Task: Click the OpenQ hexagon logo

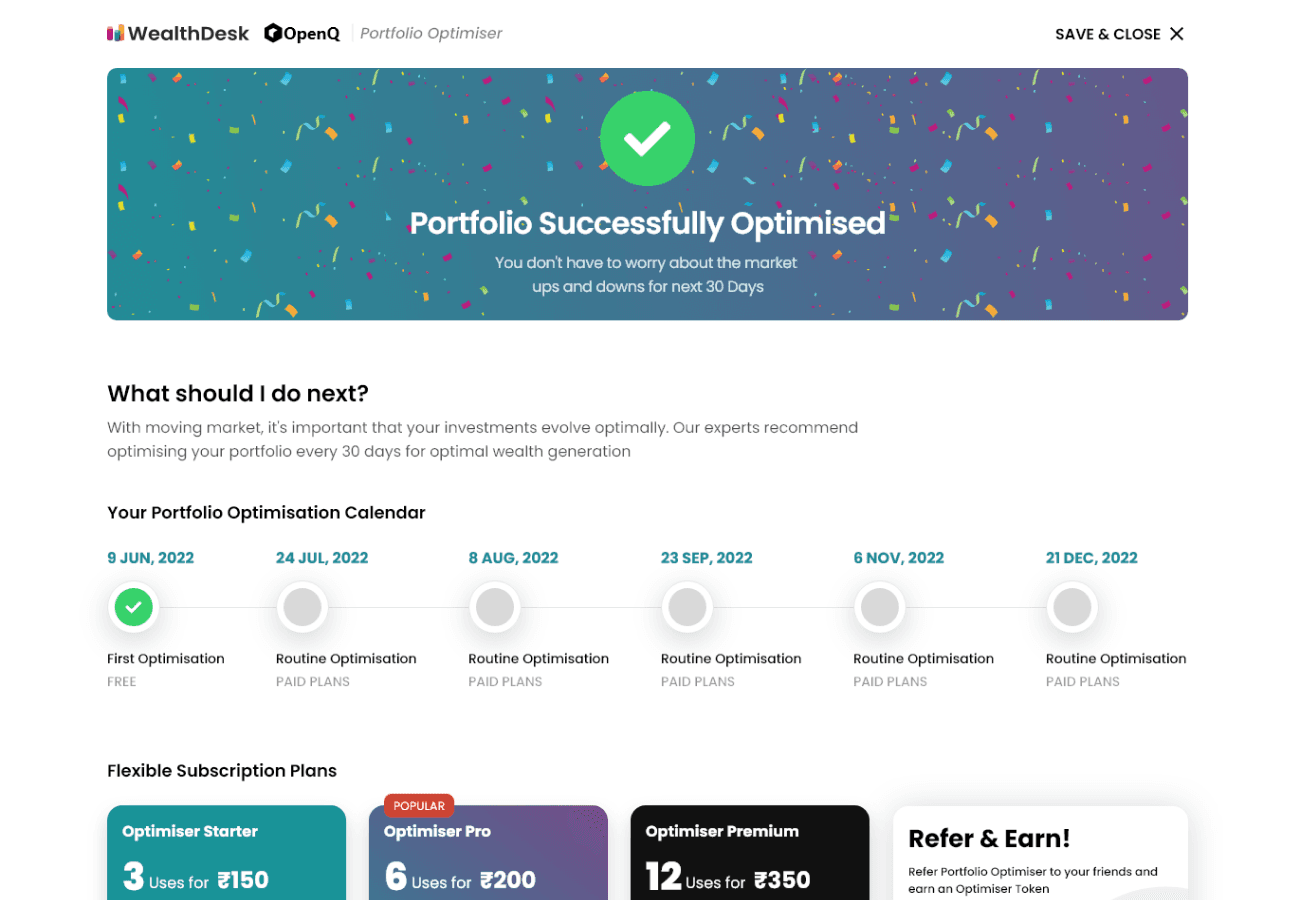Action: [273, 33]
